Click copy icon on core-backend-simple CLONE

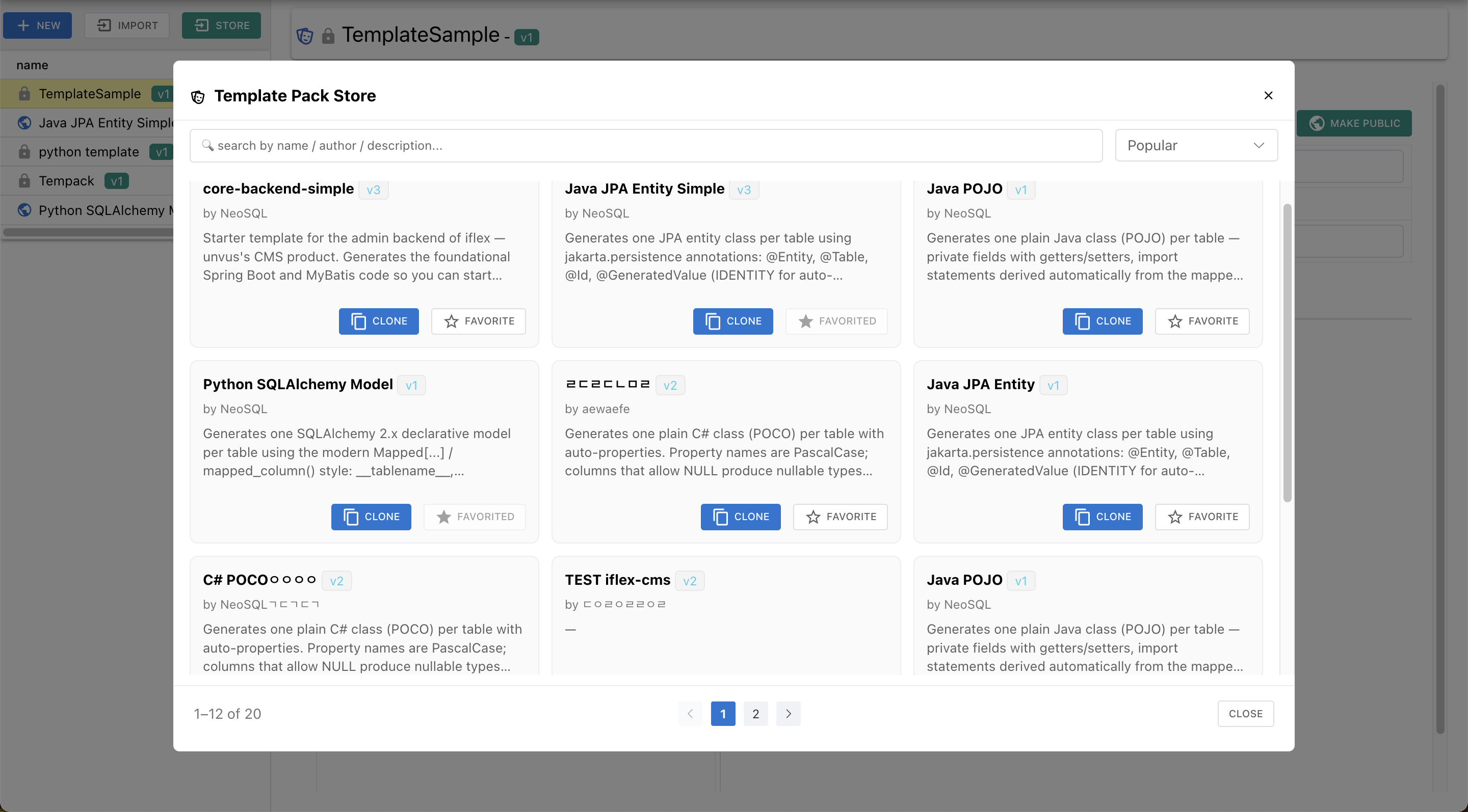(358, 321)
